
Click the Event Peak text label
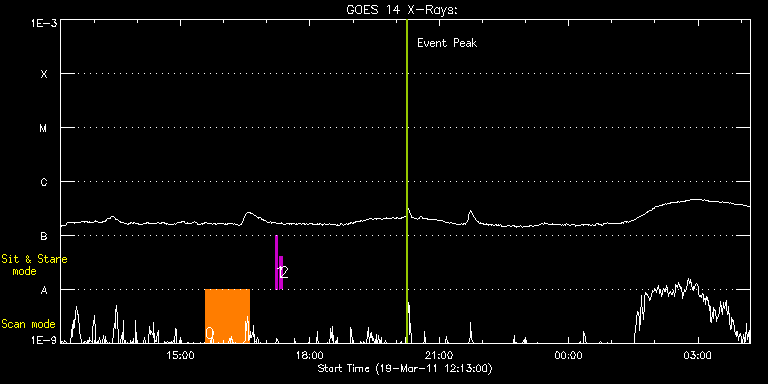tap(447, 43)
